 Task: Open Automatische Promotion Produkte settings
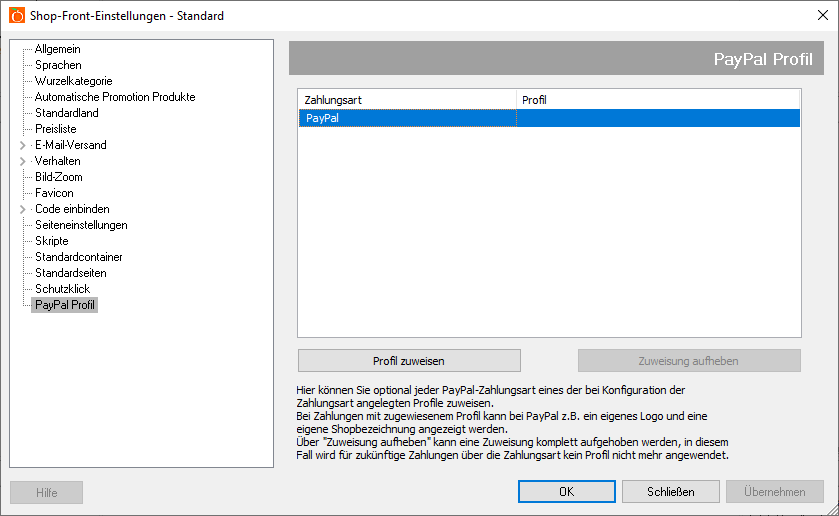pos(115,97)
